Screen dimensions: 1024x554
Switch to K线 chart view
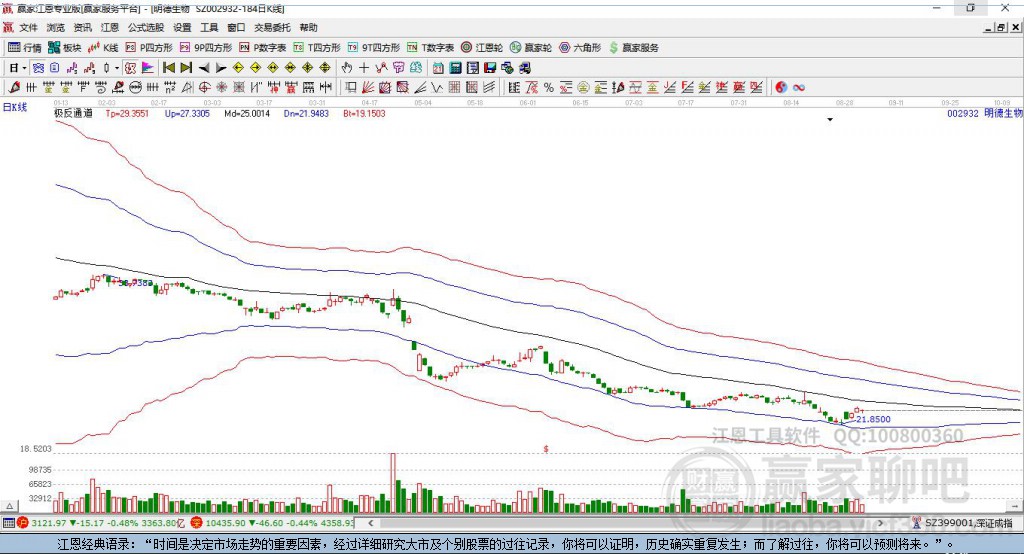(x=103, y=48)
